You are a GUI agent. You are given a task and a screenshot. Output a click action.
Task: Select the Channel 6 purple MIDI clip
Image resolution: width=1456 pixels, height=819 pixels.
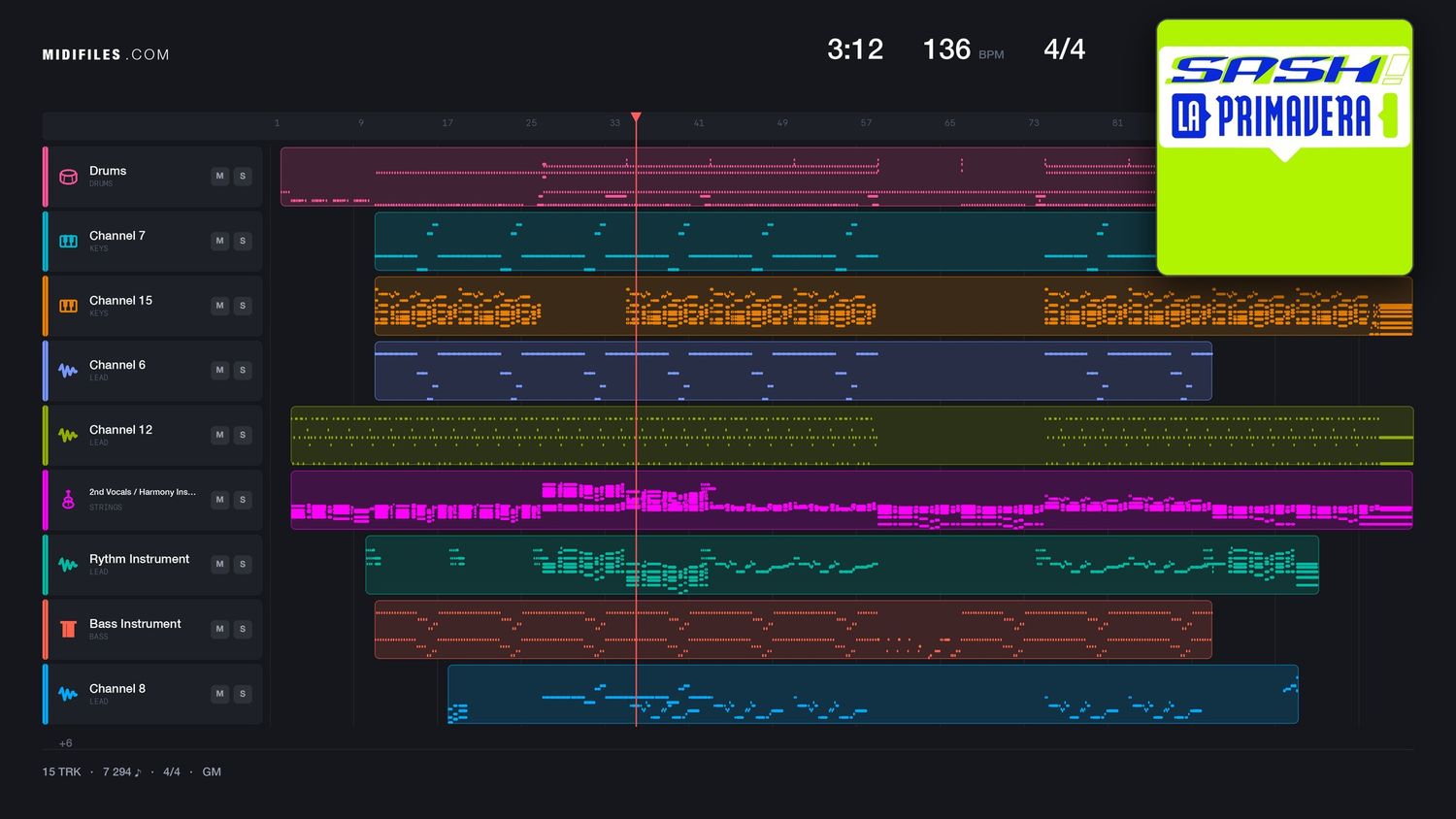point(793,371)
